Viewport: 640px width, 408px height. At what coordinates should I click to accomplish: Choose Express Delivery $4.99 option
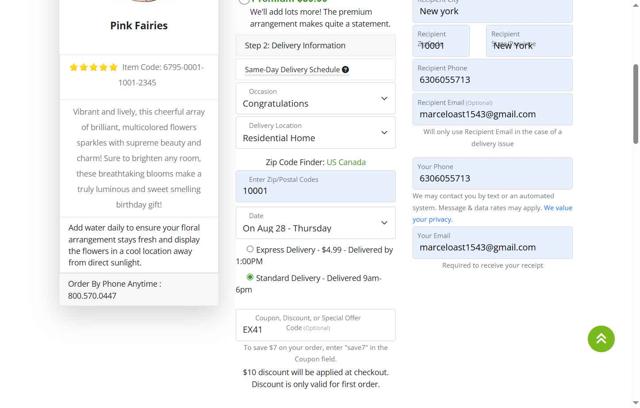point(250,248)
